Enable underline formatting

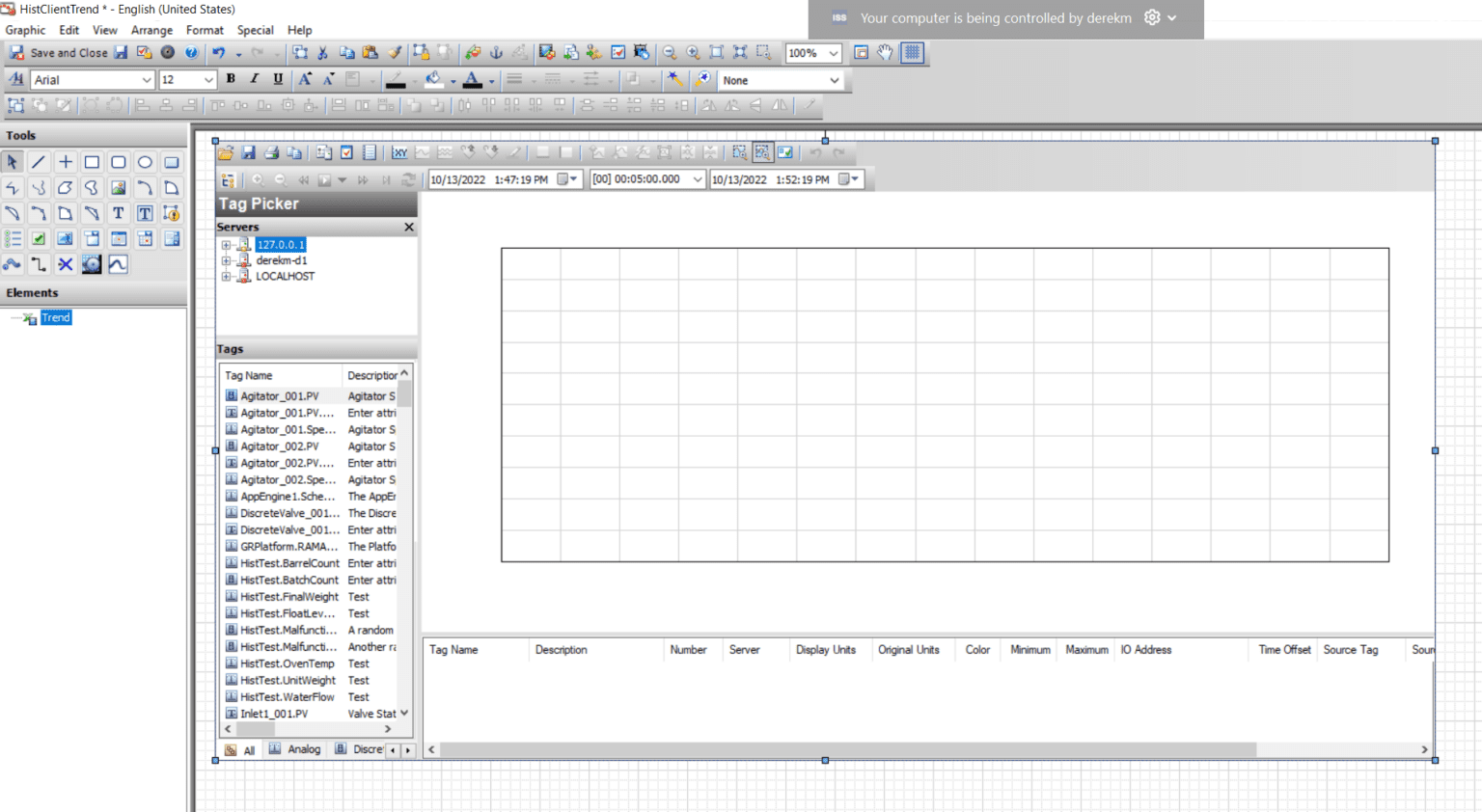pos(277,78)
